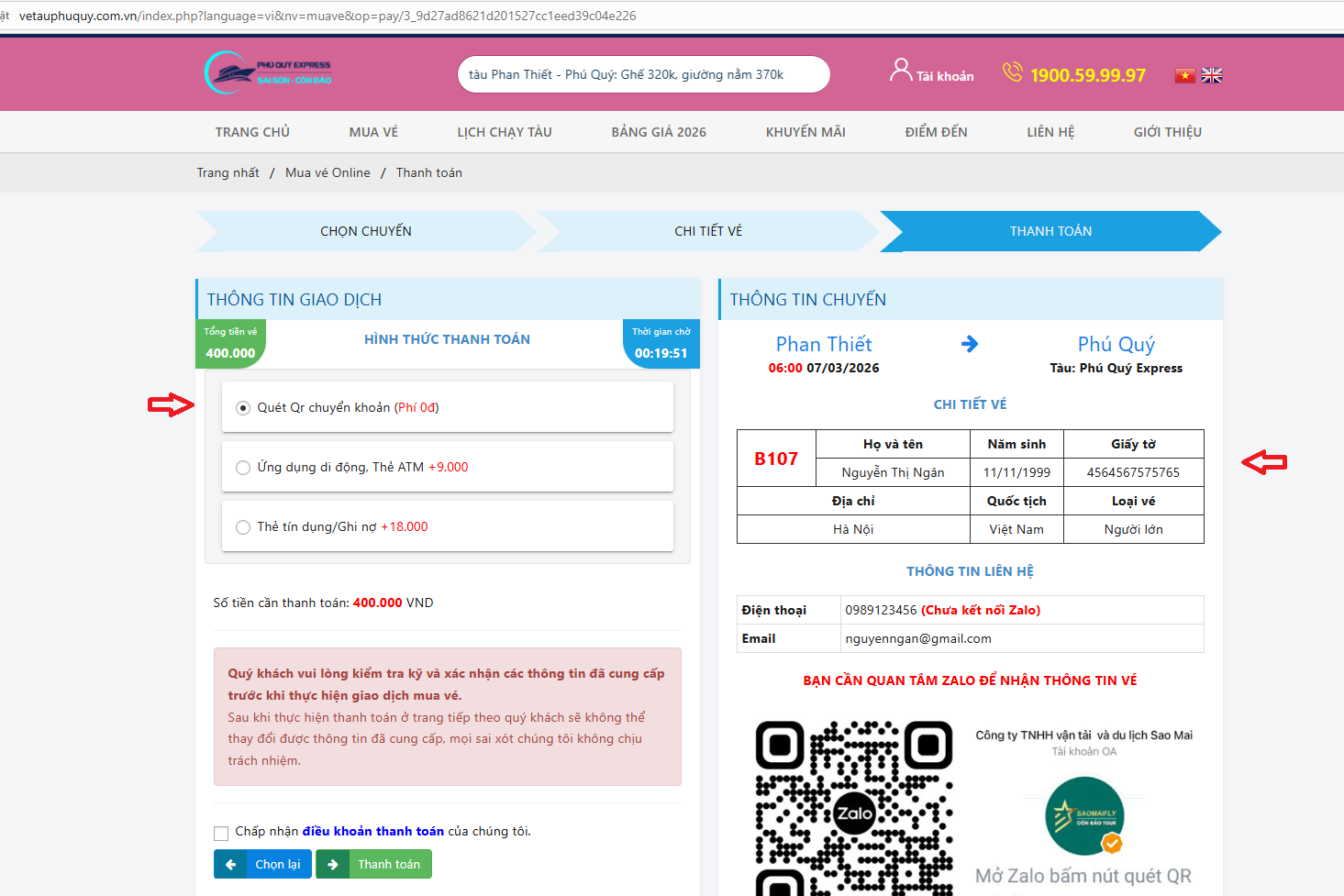Screen dimensions: 1344x896
Task: Click the Phú Quý Express logo
Action: [268, 72]
